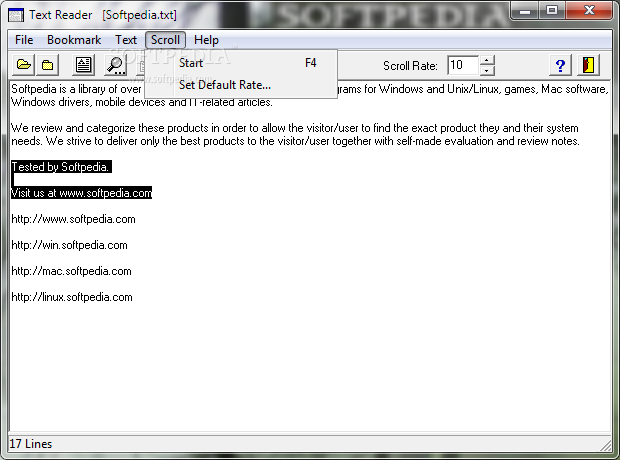Close the Text Reader window

pos(589,11)
